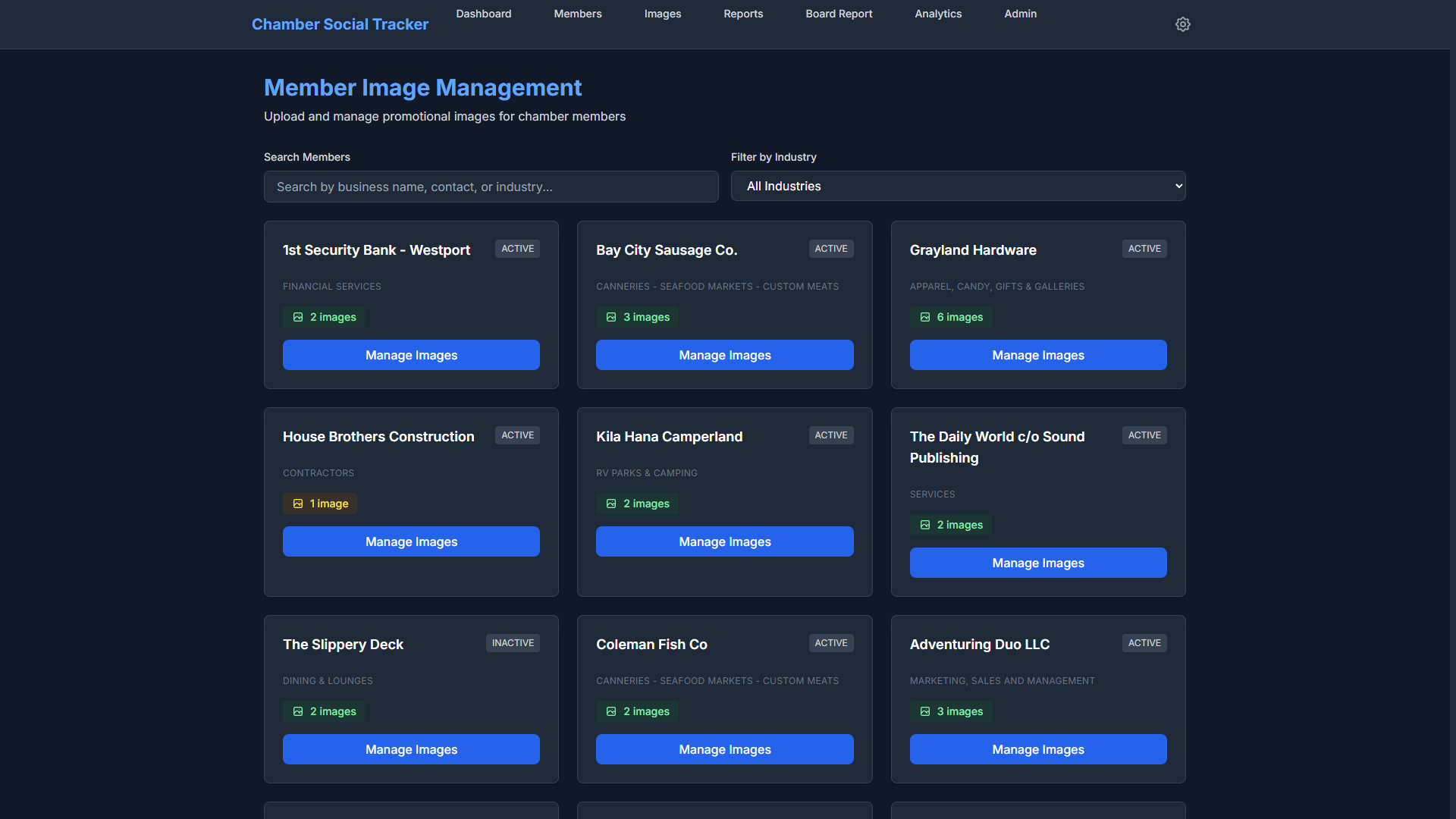Manage Images for The Daily World

pos(1038,563)
